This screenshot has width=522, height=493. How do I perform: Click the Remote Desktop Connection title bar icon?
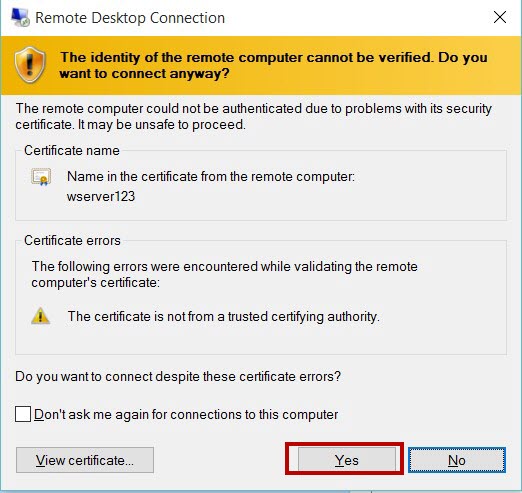(20, 17)
